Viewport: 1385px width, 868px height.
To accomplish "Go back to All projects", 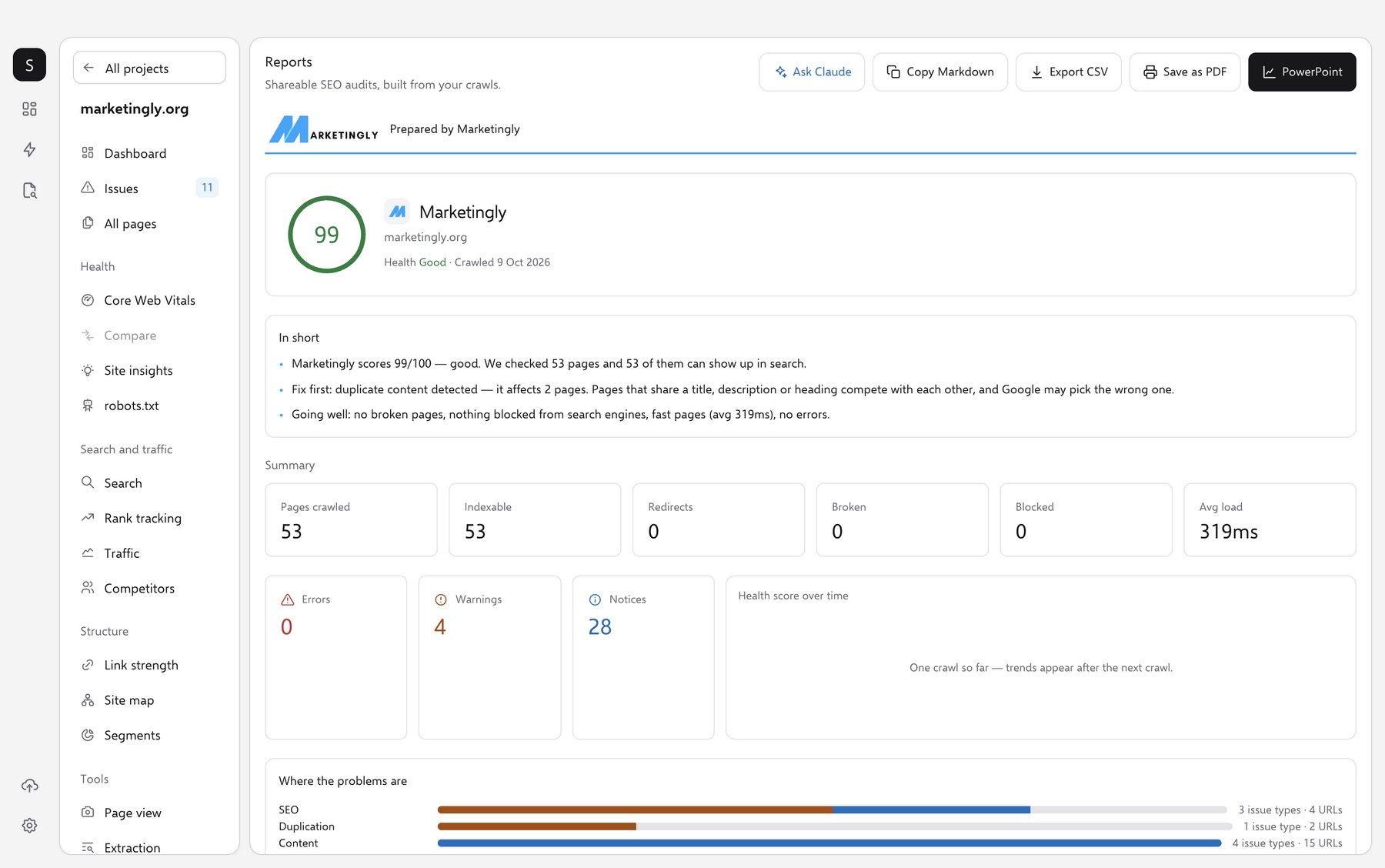I will tap(149, 68).
